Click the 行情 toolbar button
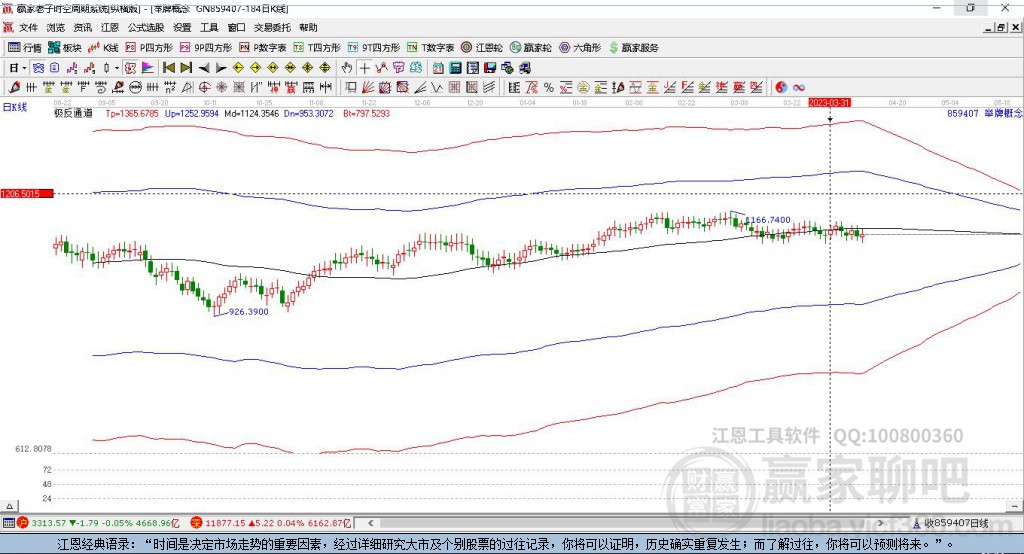 24,48
